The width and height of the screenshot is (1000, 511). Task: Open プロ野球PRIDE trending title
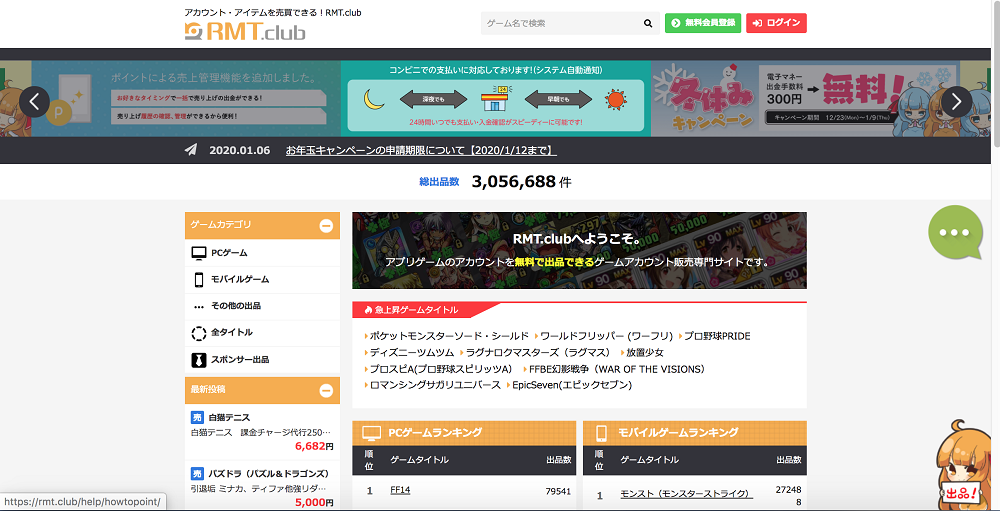(x=717, y=336)
